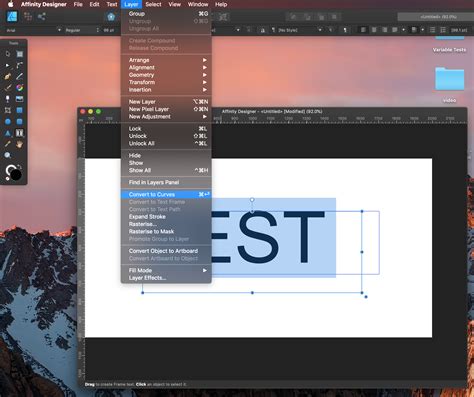This screenshot has width=474, height=397.
Task: Open the Video folder on desktop
Action: [x=449, y=79]
